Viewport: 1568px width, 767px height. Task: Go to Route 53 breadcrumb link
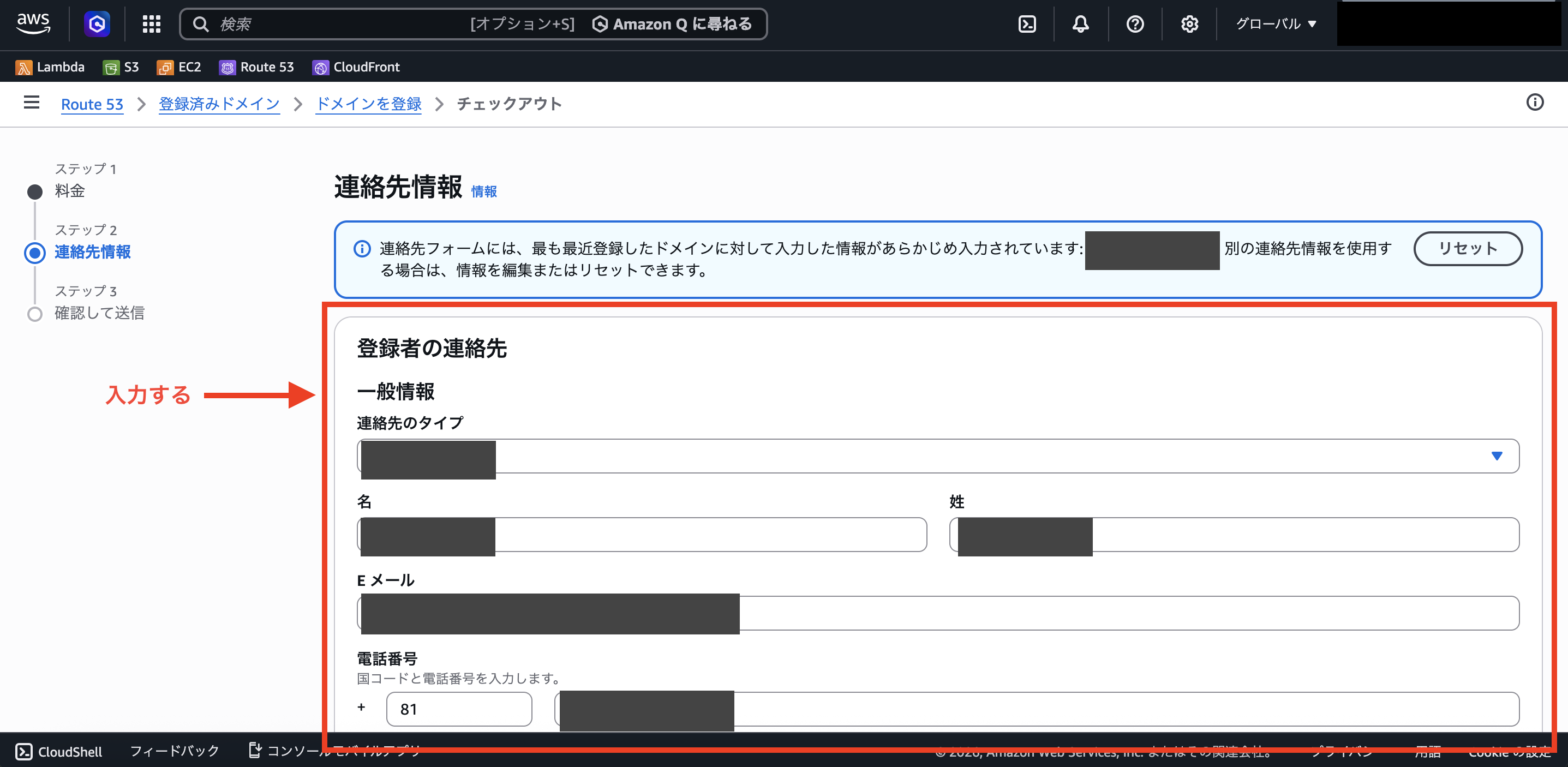[x=92, y=104]
